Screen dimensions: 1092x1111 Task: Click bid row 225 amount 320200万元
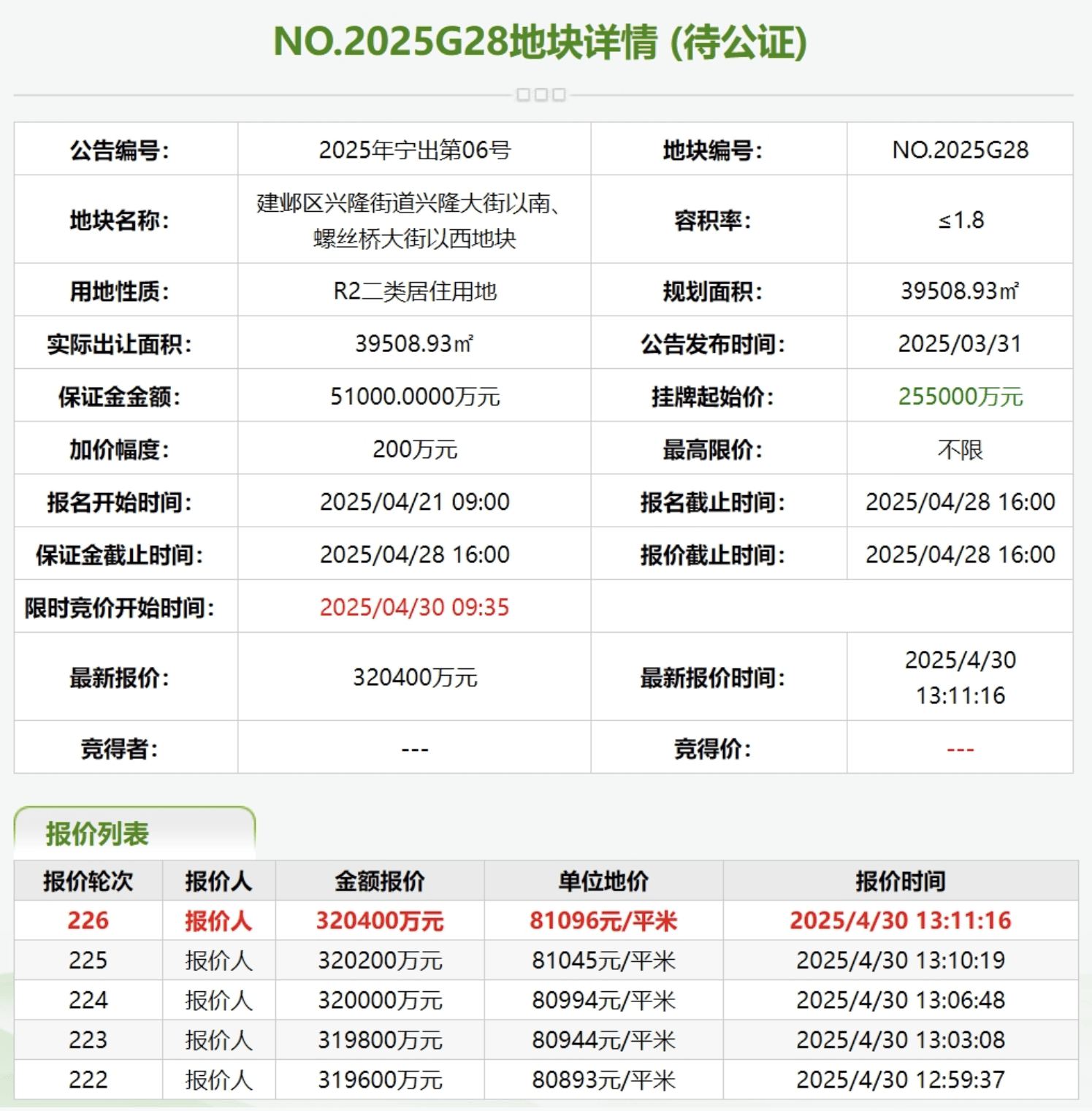click(x=381, y=960)
